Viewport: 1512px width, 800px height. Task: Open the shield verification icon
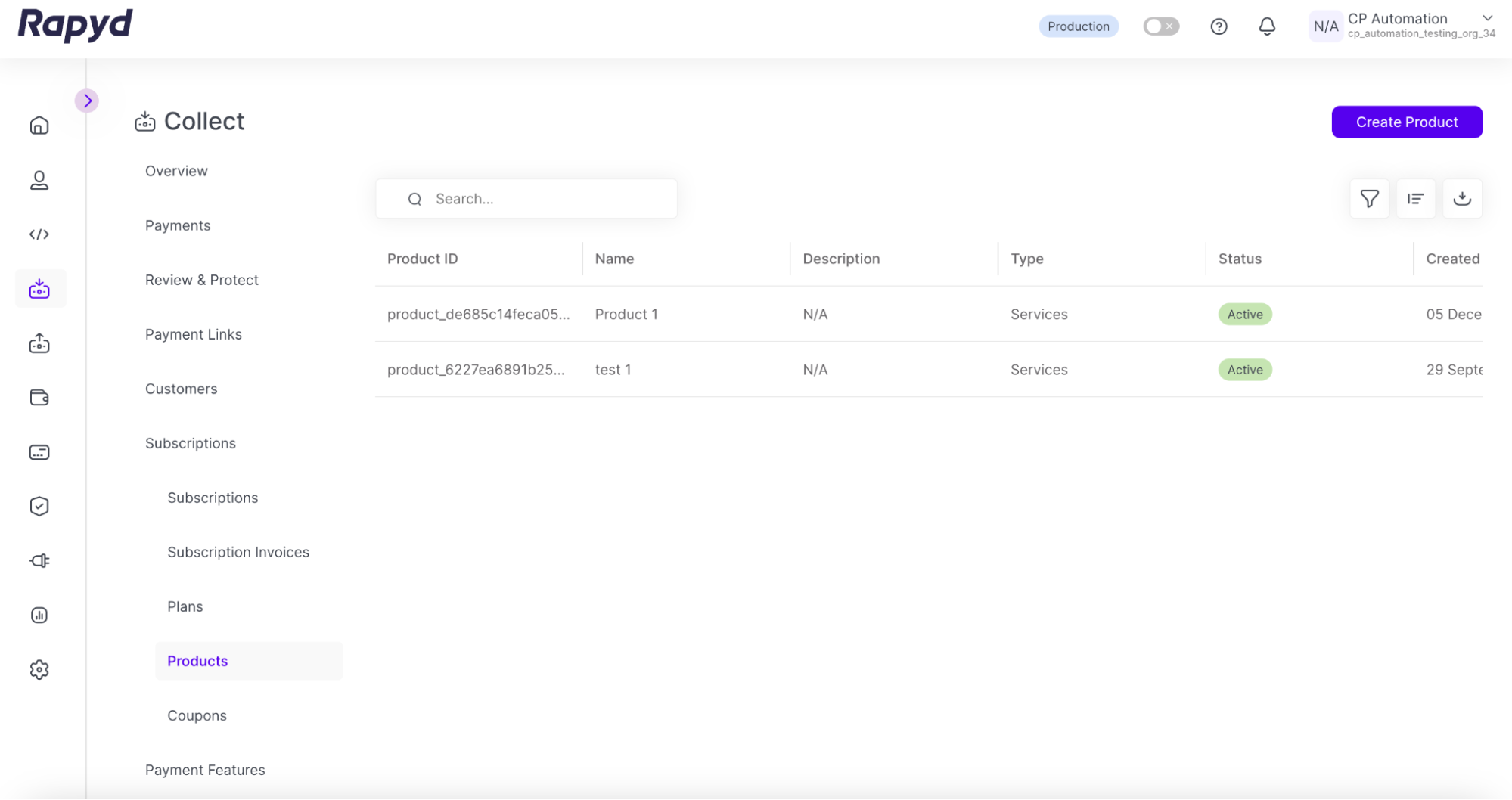[39, 507]
